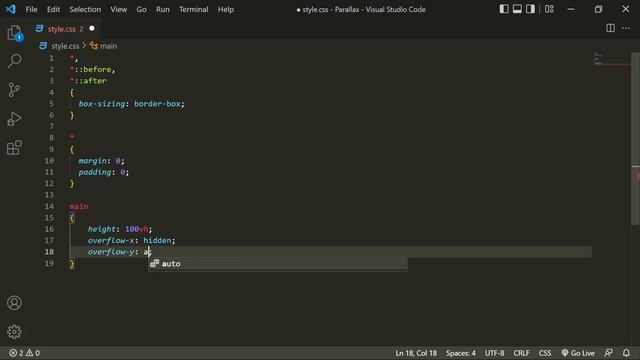Click line number 14 in the gutter
This screenshot has height=360, width=640.
coord(49,206)
